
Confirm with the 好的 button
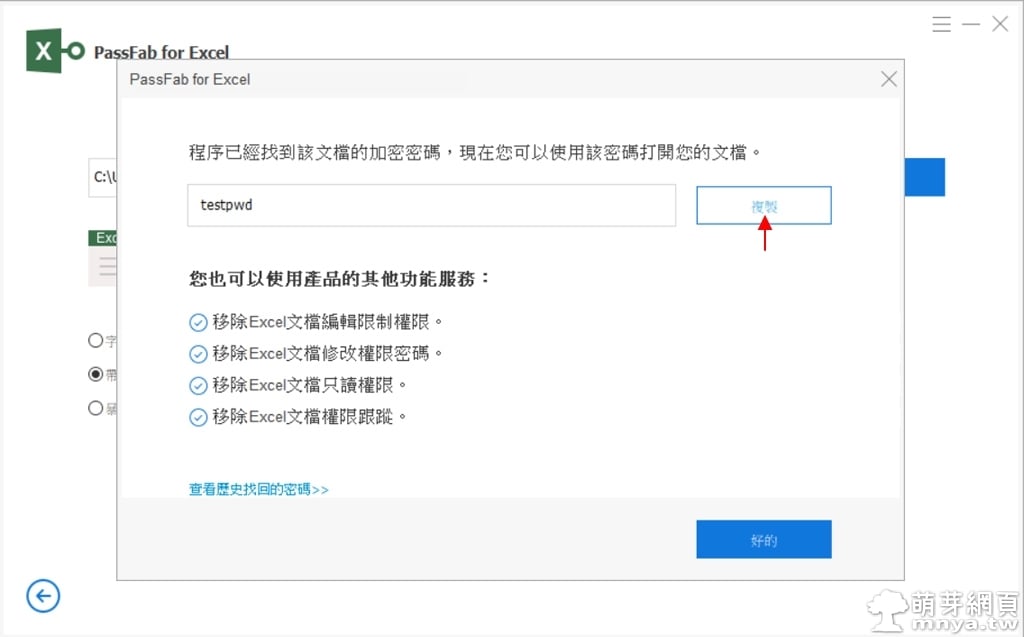click(763, 539)
